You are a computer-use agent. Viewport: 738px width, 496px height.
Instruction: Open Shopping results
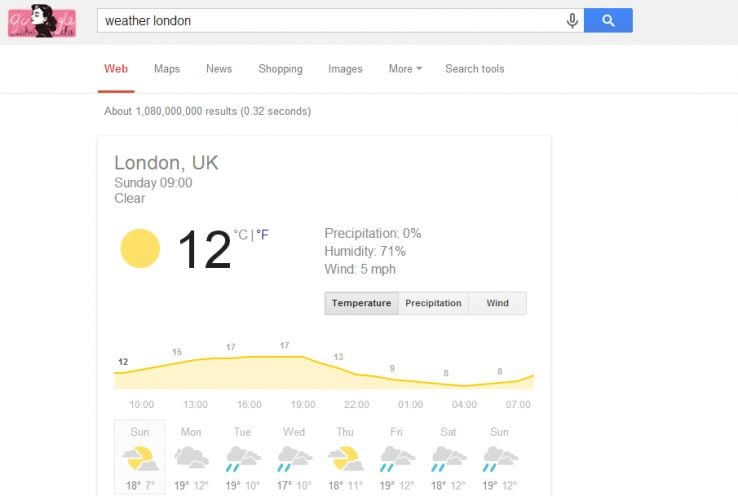(x=280, y=69)
